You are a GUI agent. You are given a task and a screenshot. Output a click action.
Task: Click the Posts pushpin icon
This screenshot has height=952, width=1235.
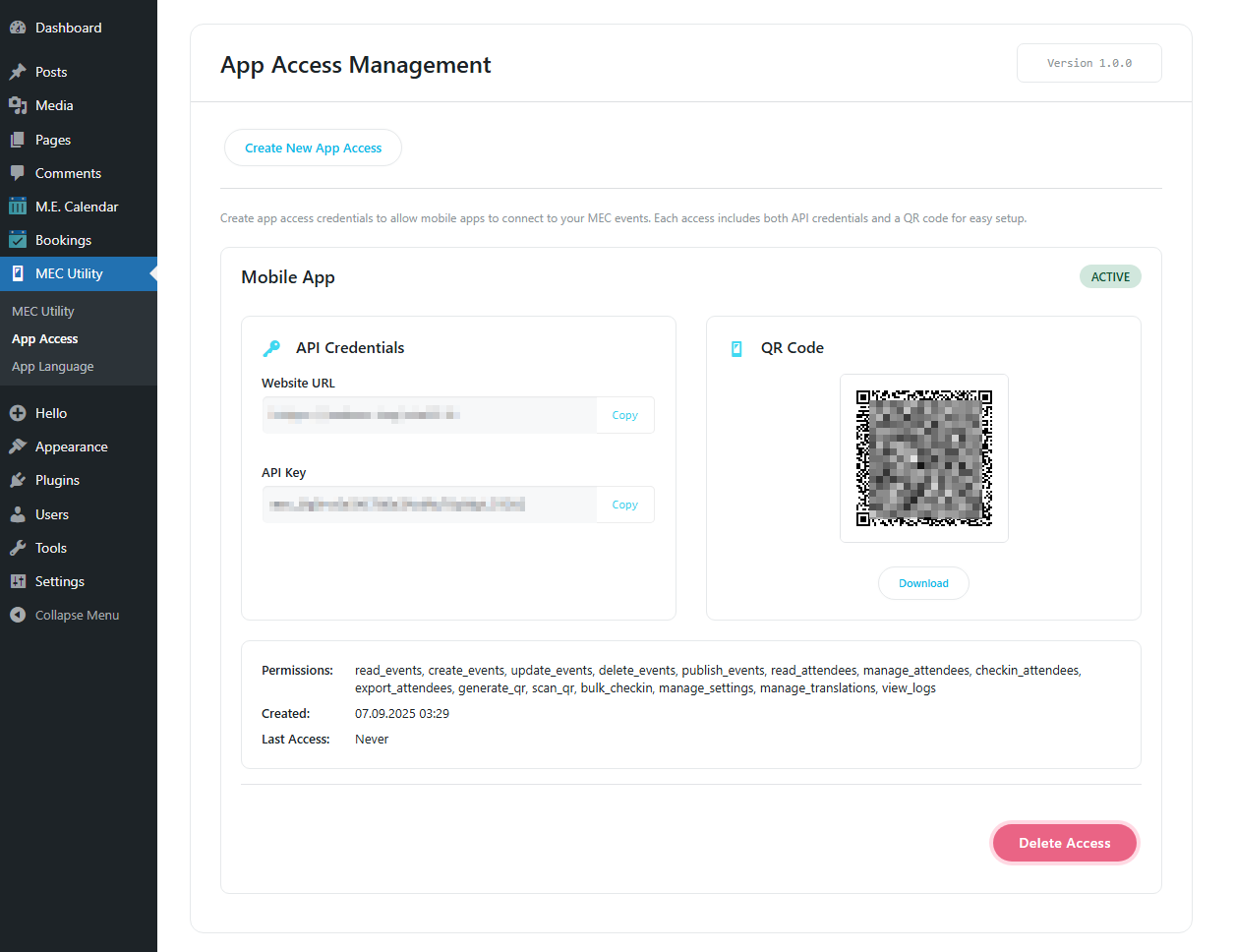(x=18, y=72)
